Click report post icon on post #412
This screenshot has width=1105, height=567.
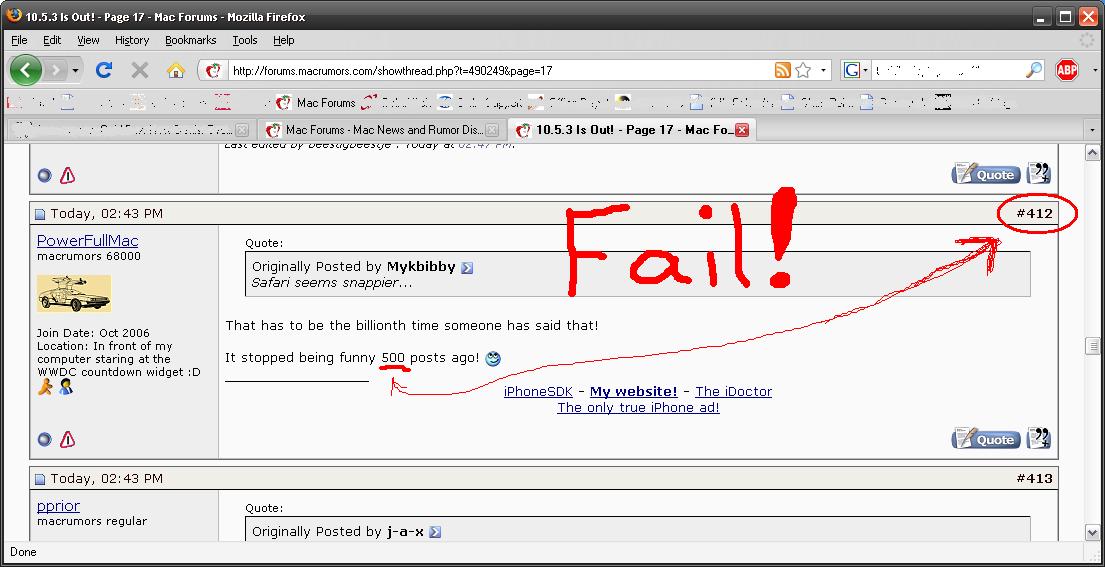tap(68, 440)
